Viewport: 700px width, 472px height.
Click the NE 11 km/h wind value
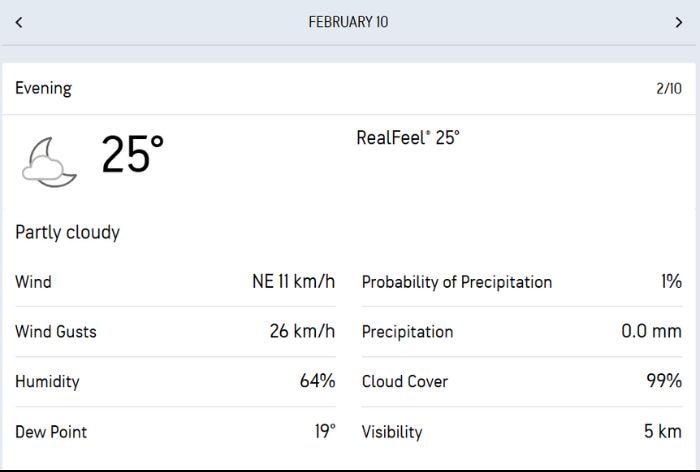[x=293, y=282]
